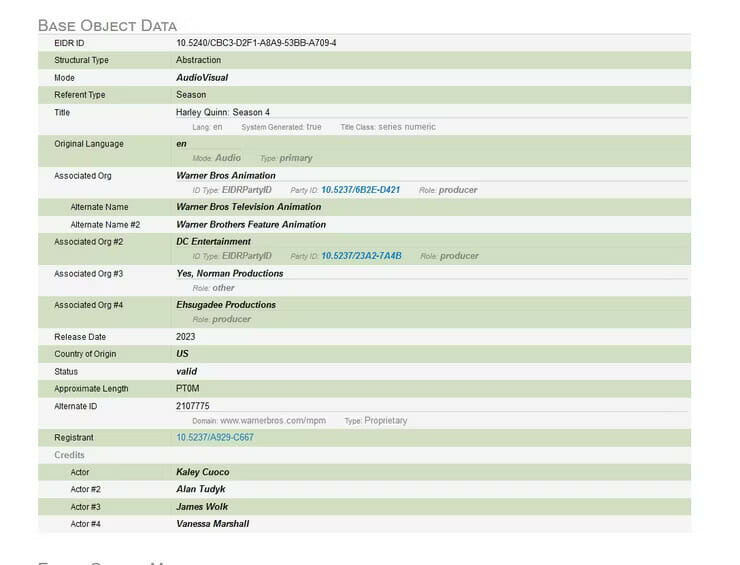
Task: Select actor Kaley Cuoco
Action: click(203, 472)
